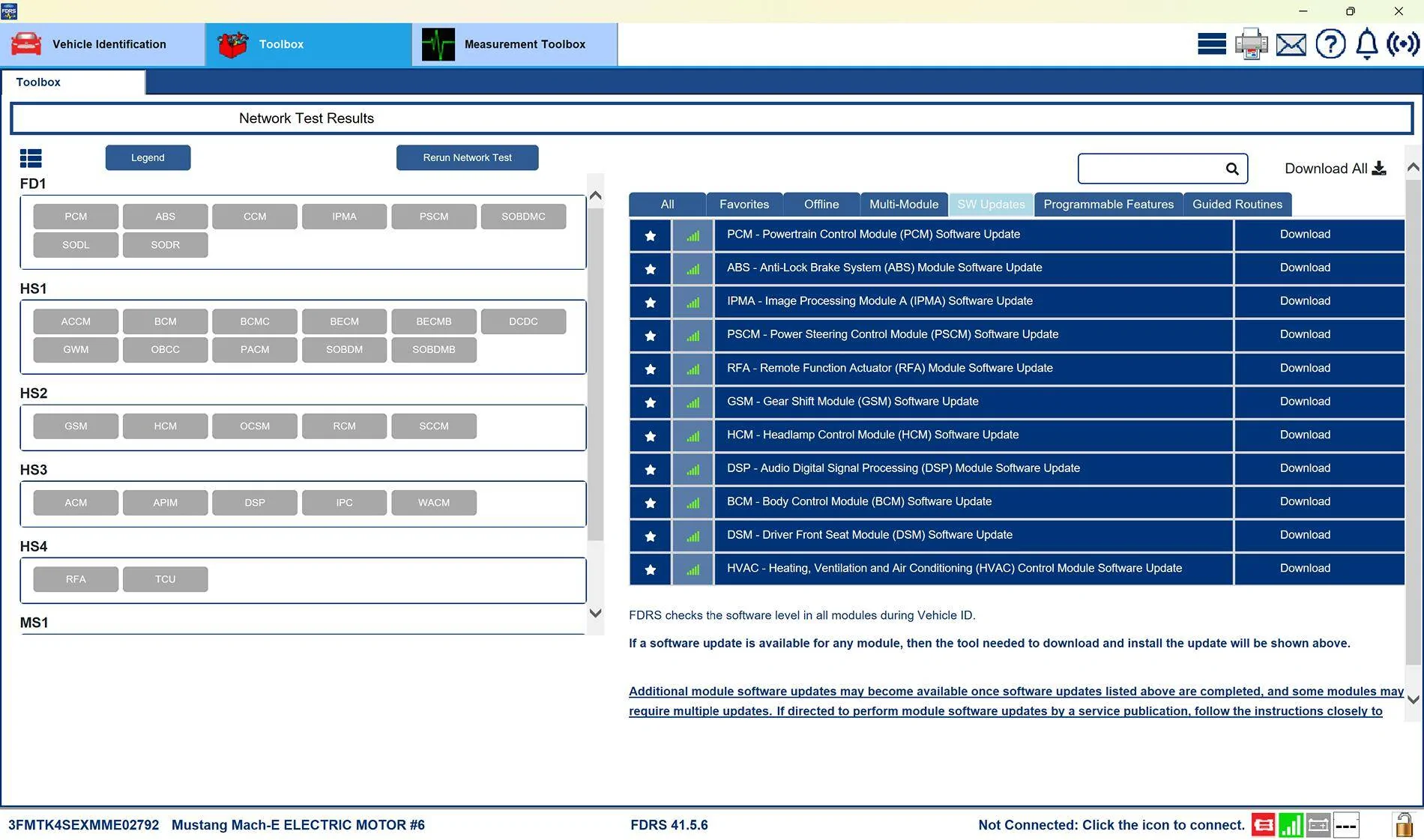Click the green signal bars status icon
The height and width of the screenshot is (840, 1424).
1291,825
